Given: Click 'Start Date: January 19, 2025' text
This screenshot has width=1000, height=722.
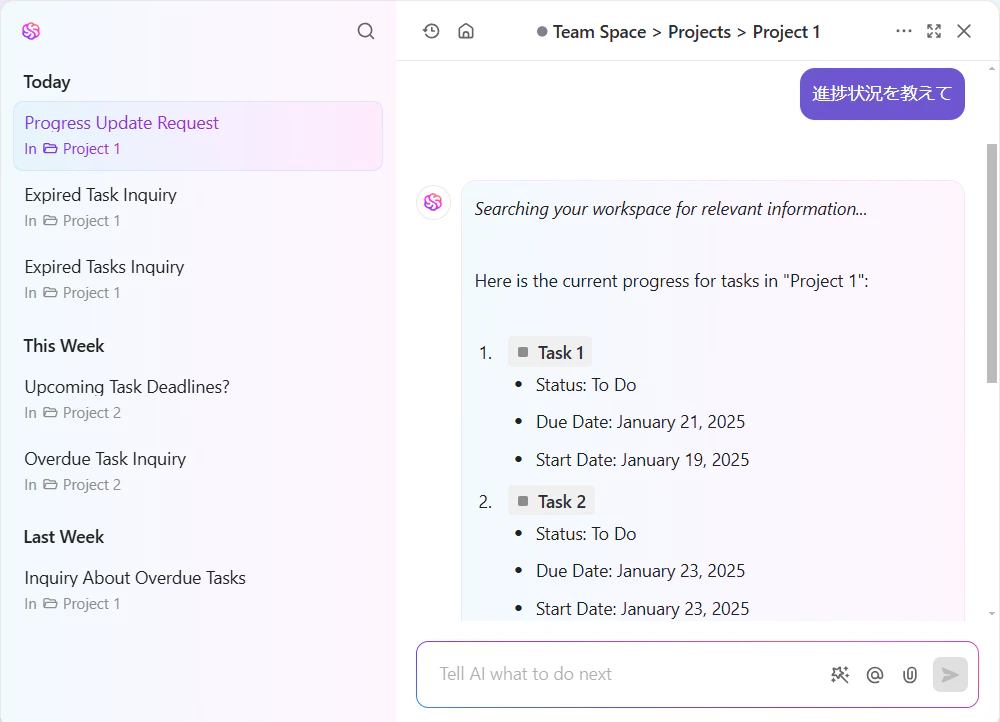Looking at the screenshot, I should [642, 460].
